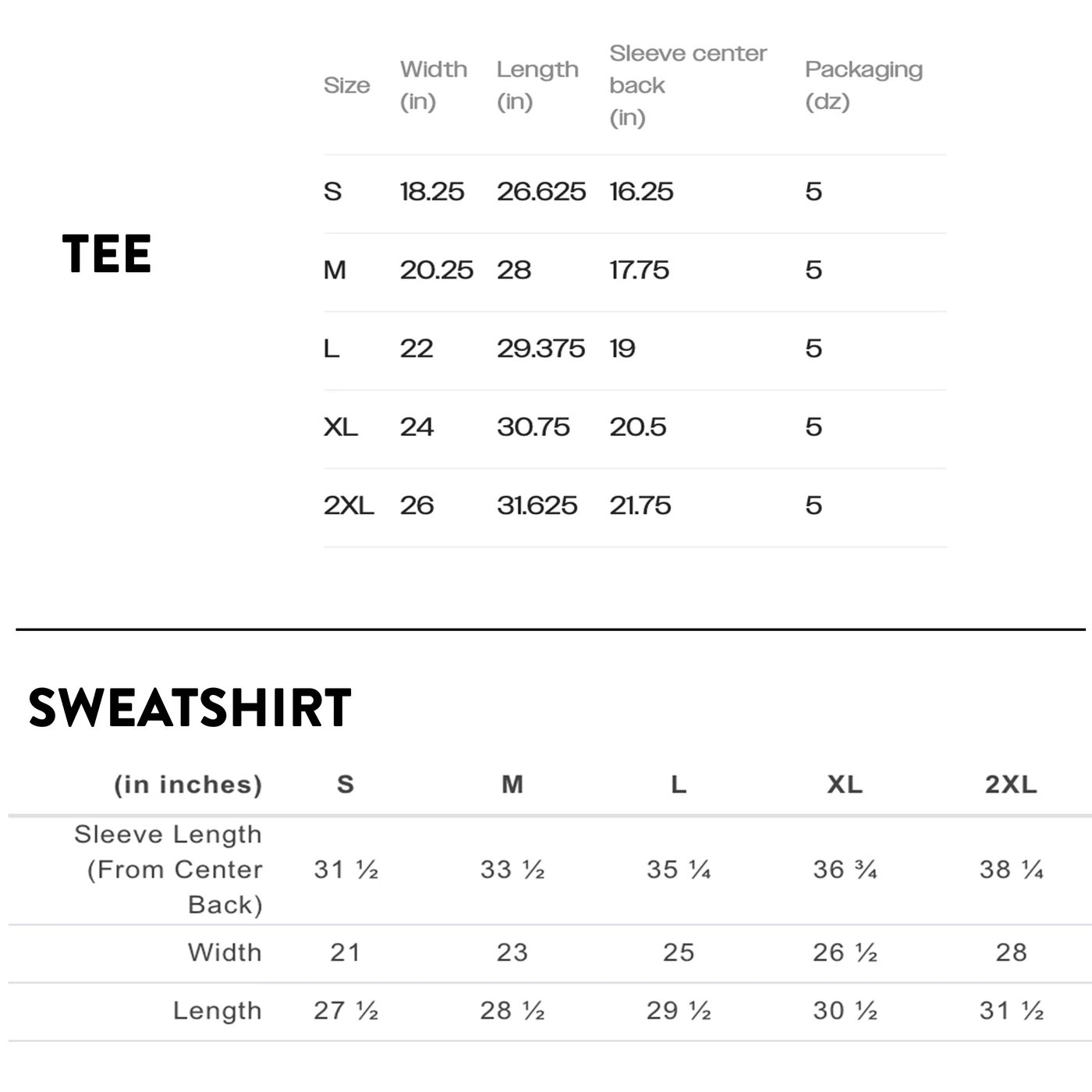The width and height of the screenshot is (1092, 1092).
Task: Select the tee sleeve value 17.75
Action: [x=639, y=271]
